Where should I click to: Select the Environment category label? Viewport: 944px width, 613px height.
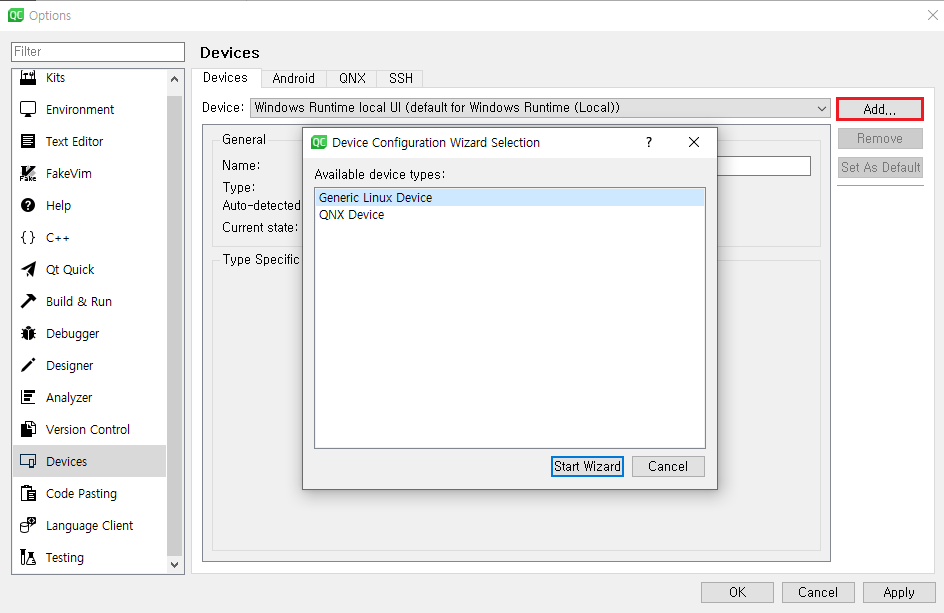[79, 110]
